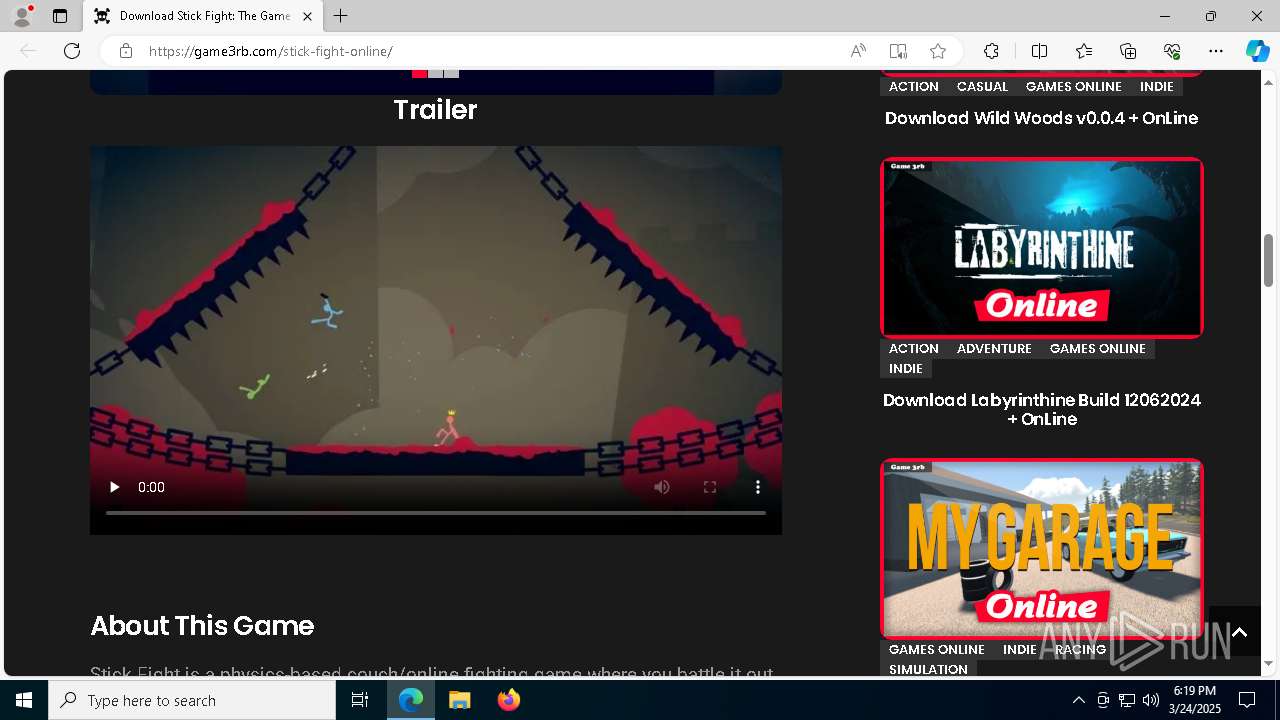Viewport: 1280px width, 720px height.
Task: Seek on the trailer progress bar
Action: pyautogui.click(x=436, y=513)
